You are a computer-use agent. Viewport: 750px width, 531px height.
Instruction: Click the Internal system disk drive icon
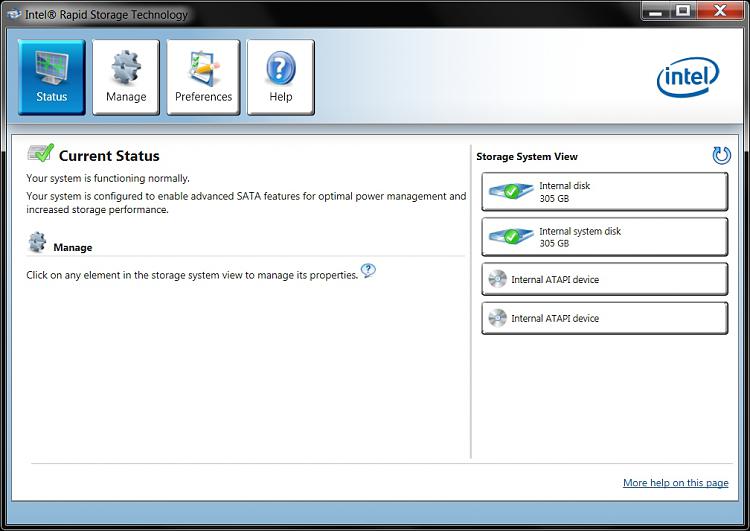coord(511,236)
